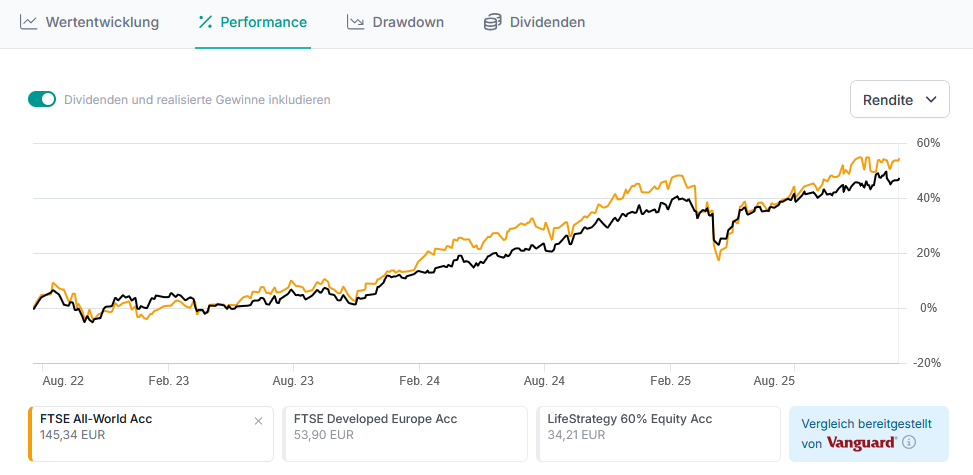The image size is (973, 475).
Task: Click the Drawdown chart icon
Action: tap(355, 22)
